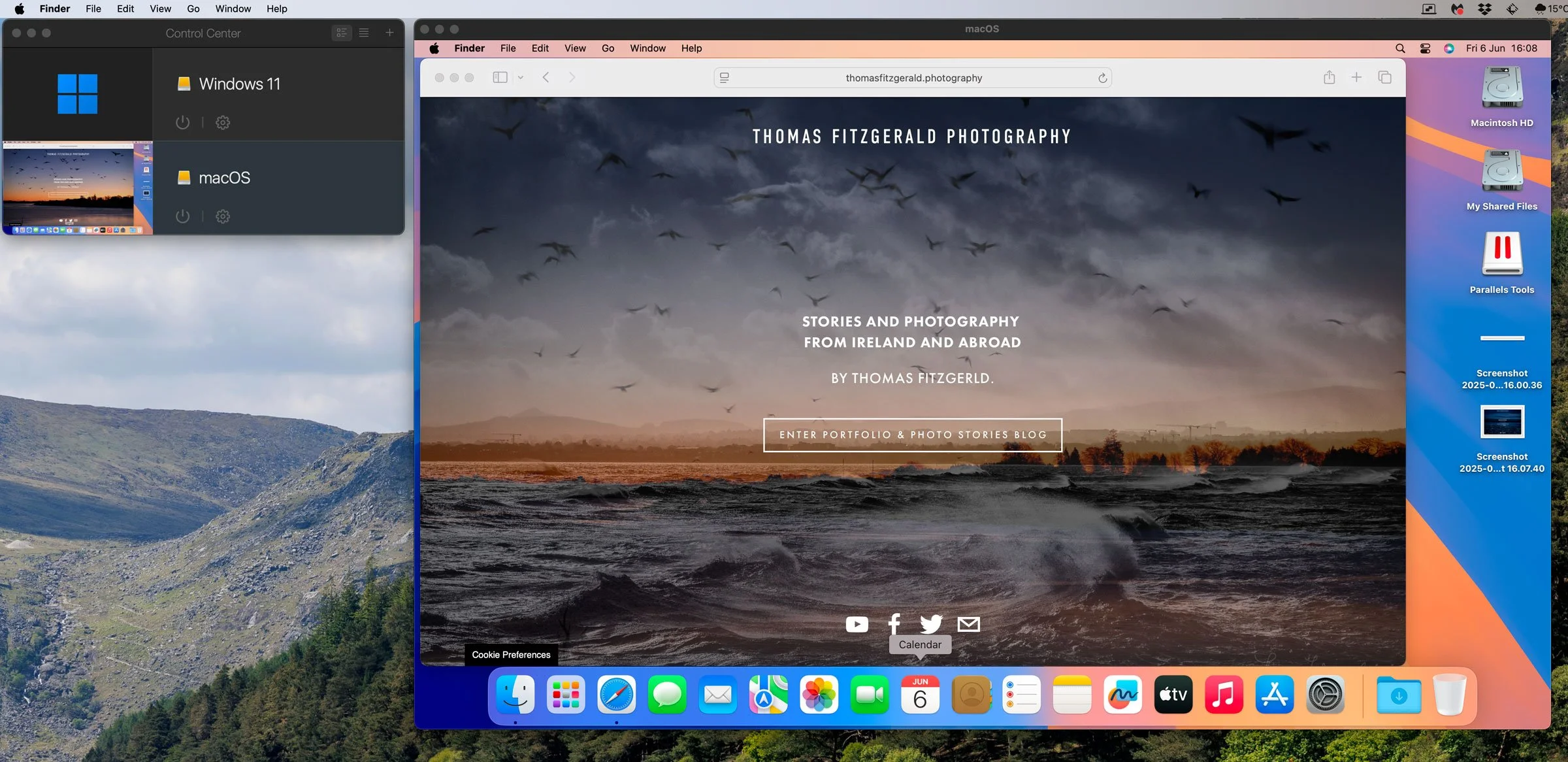
Task: Enter Portfolio & Photo Stories Blog
Action: (x=912, y=435)
